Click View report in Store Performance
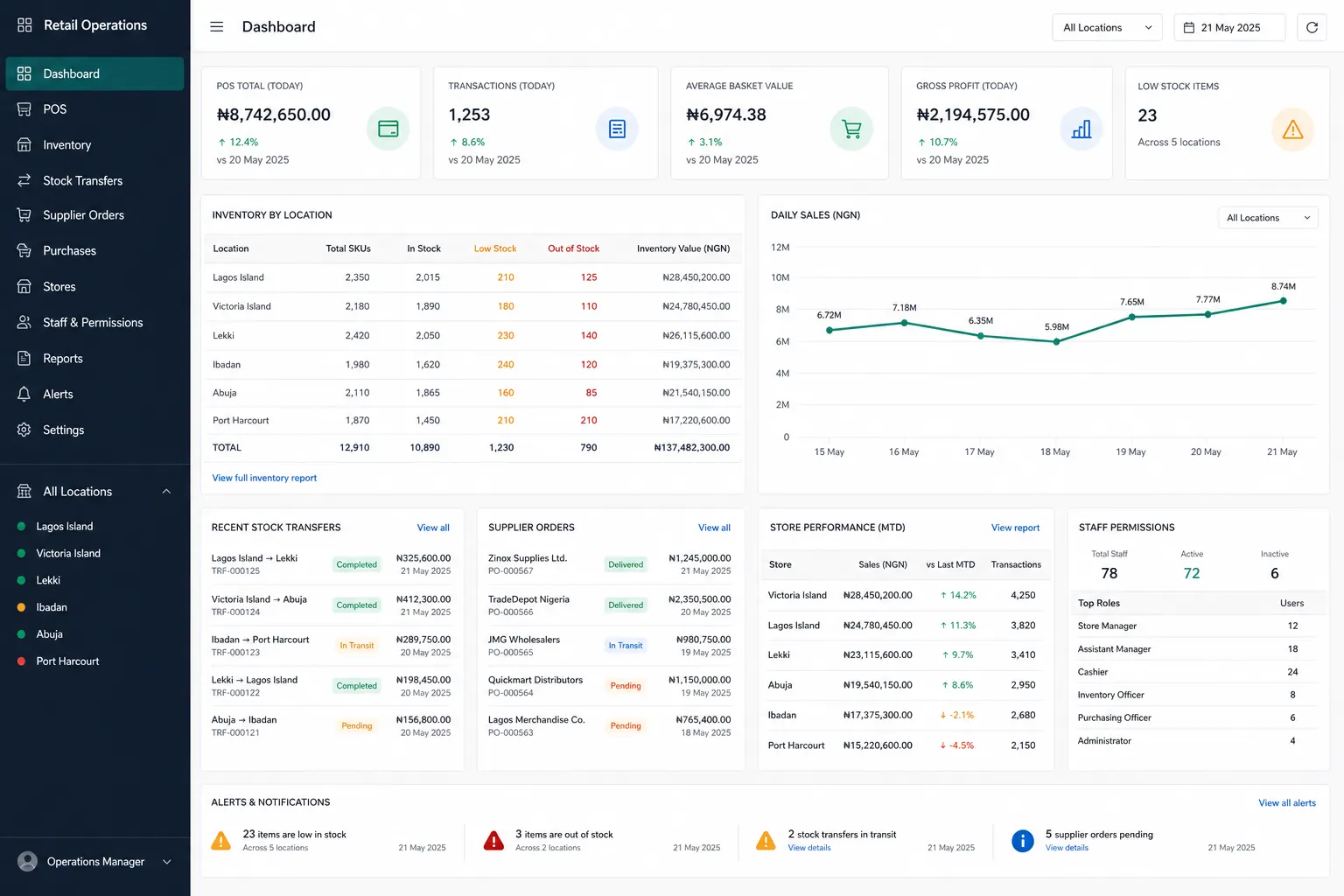The height and width of the screenshot is (896, 1344). [1015, 528]
